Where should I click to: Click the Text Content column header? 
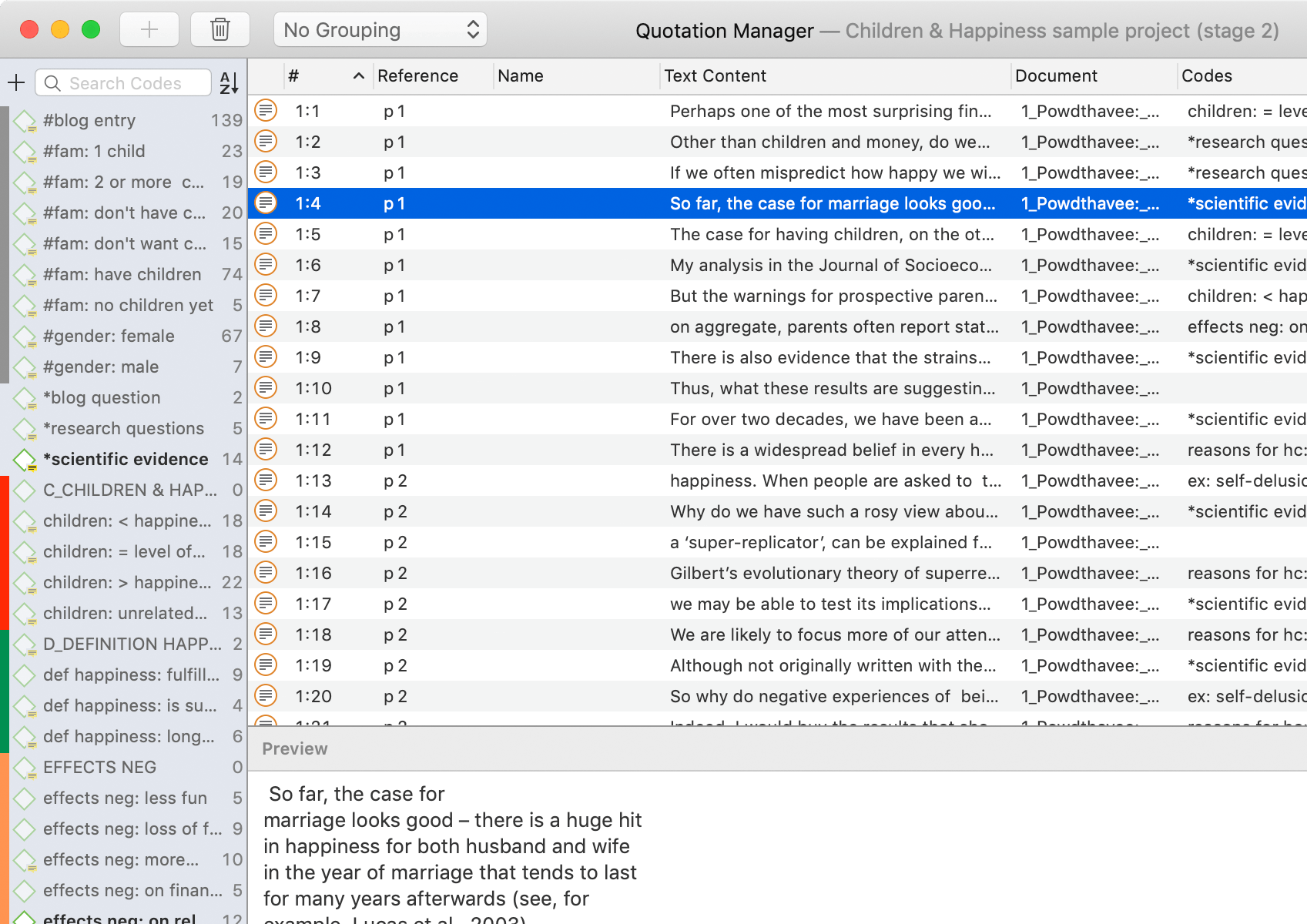tap(715, 75)
